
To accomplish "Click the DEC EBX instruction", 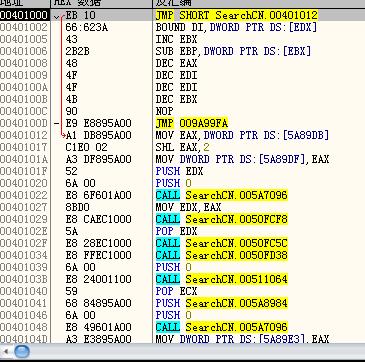I will (176, 99).
